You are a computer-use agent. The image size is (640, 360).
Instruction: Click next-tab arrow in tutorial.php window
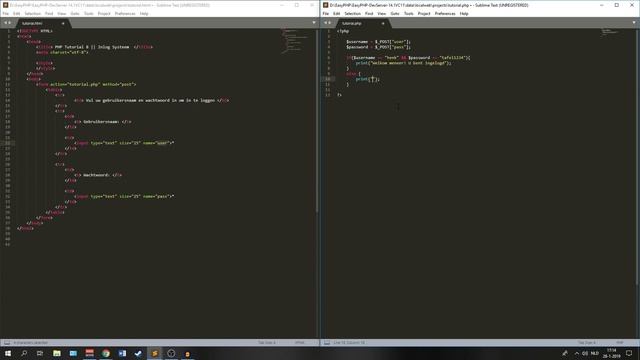click(330, 23)
